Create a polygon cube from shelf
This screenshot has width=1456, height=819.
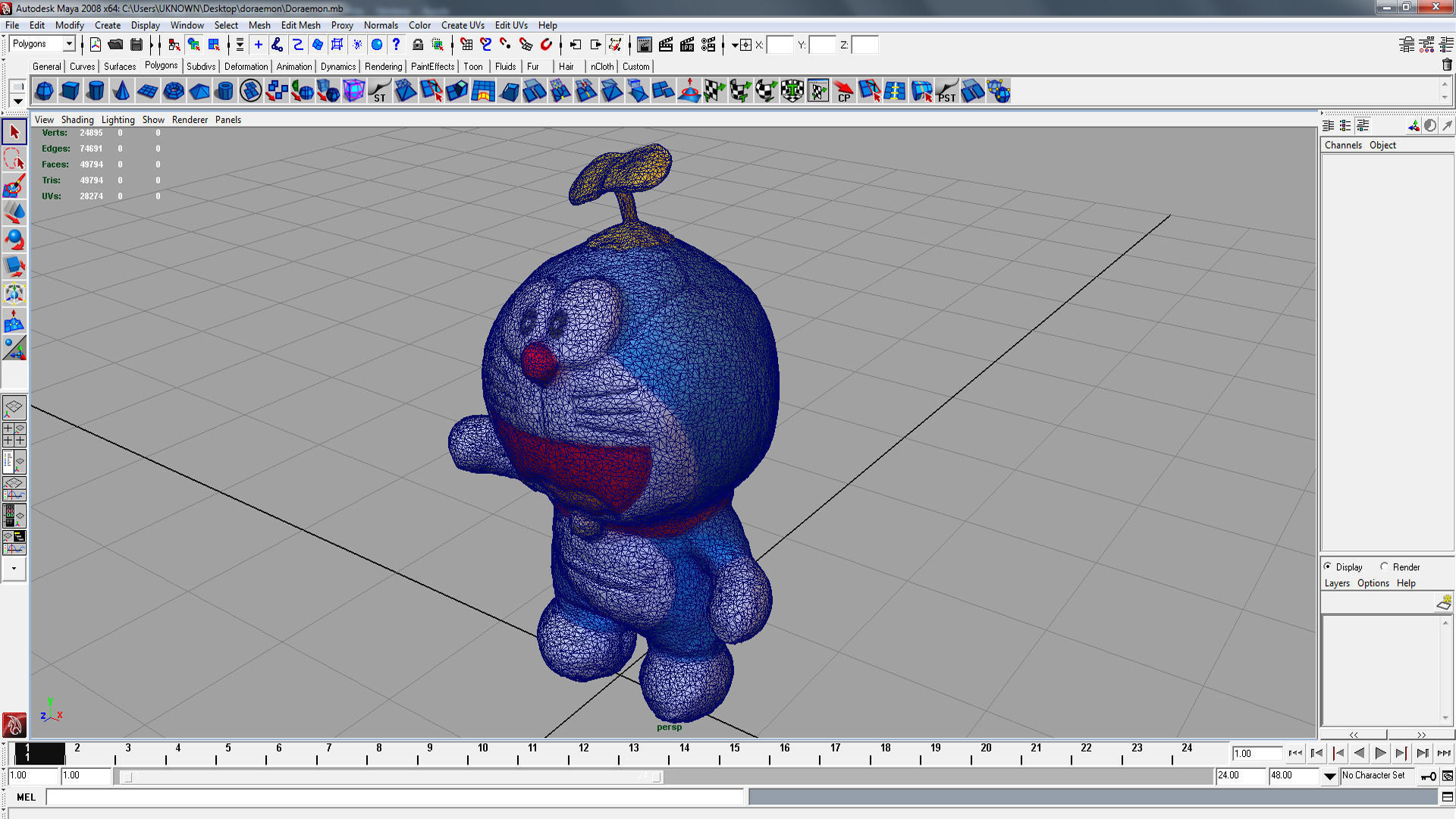(70, 92)
